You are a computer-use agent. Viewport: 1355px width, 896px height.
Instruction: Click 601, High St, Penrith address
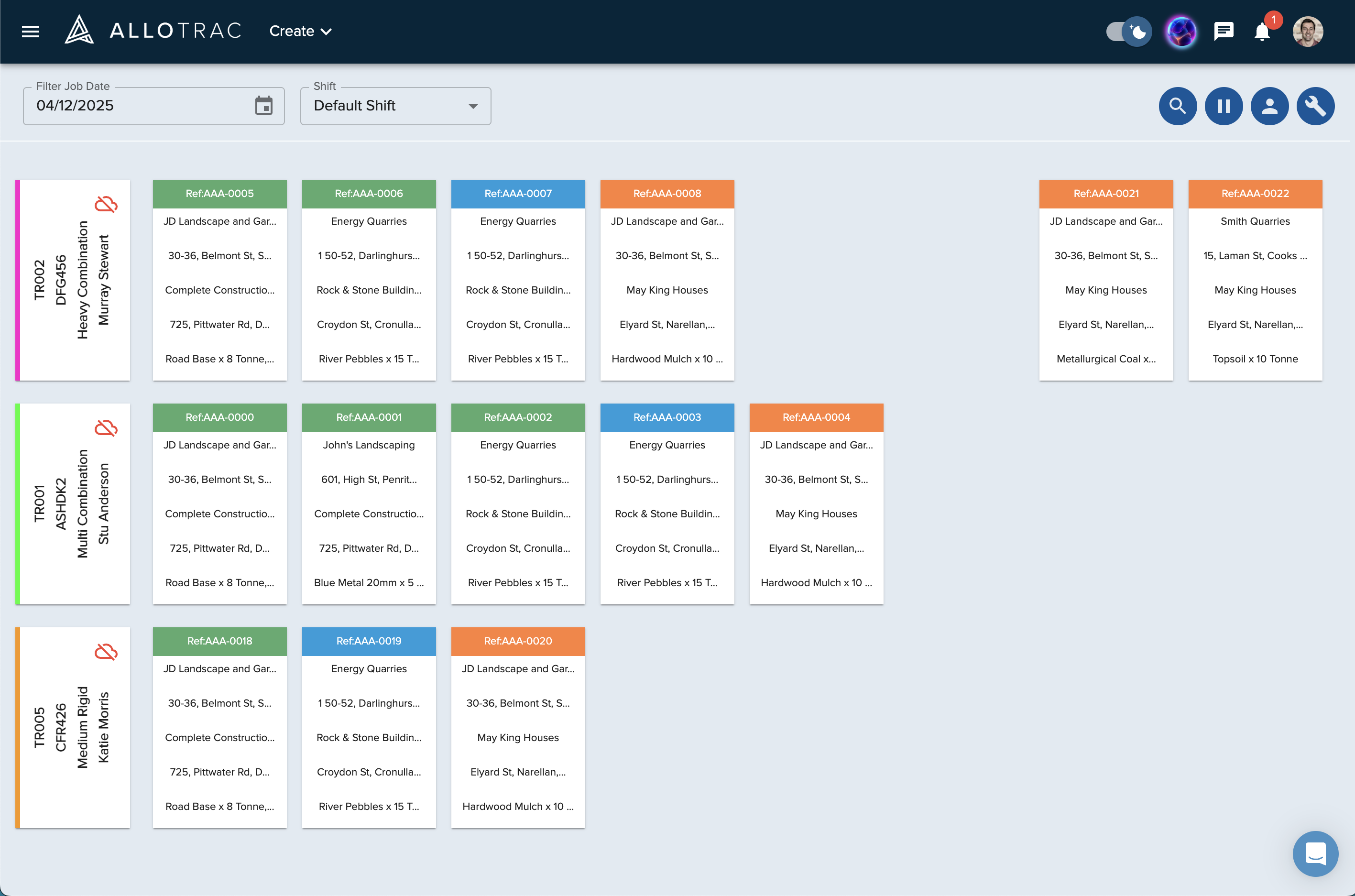pyautogui.click(x=369, y=480)
